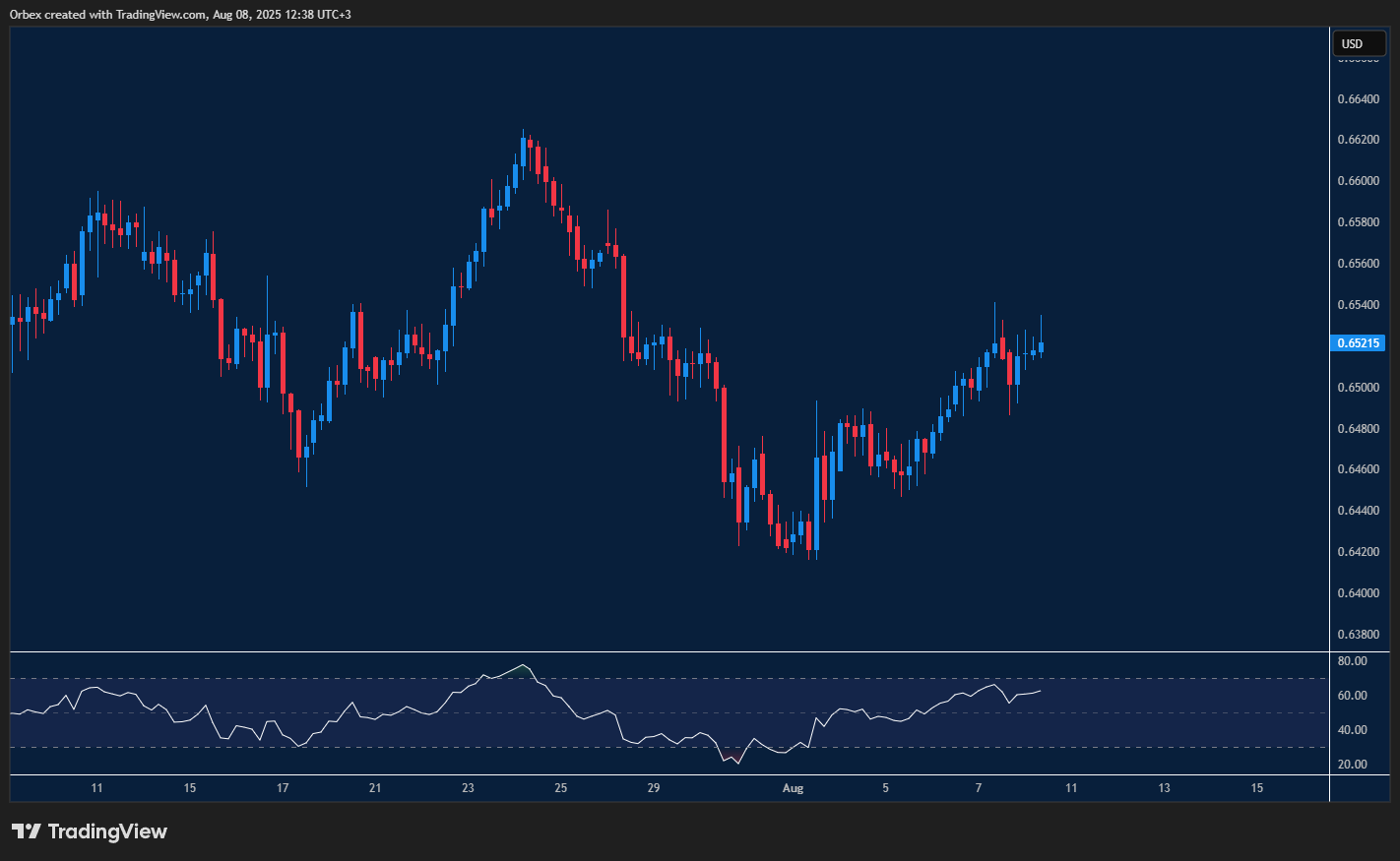
Task: Click the 0.66400 price scale label
Action: (1360, 98)
